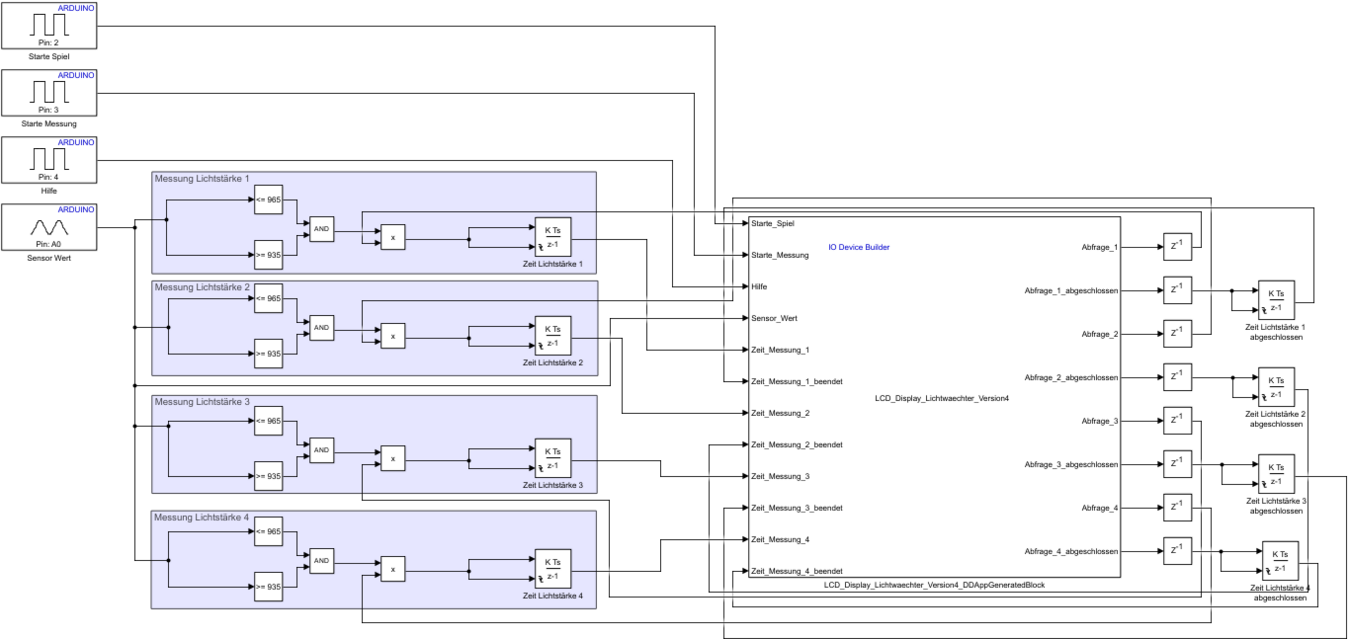Screen dimensions: 1350x639
Task: Click the delay block after Abfrage_1 output
Action: click(x=1178, y=246)
